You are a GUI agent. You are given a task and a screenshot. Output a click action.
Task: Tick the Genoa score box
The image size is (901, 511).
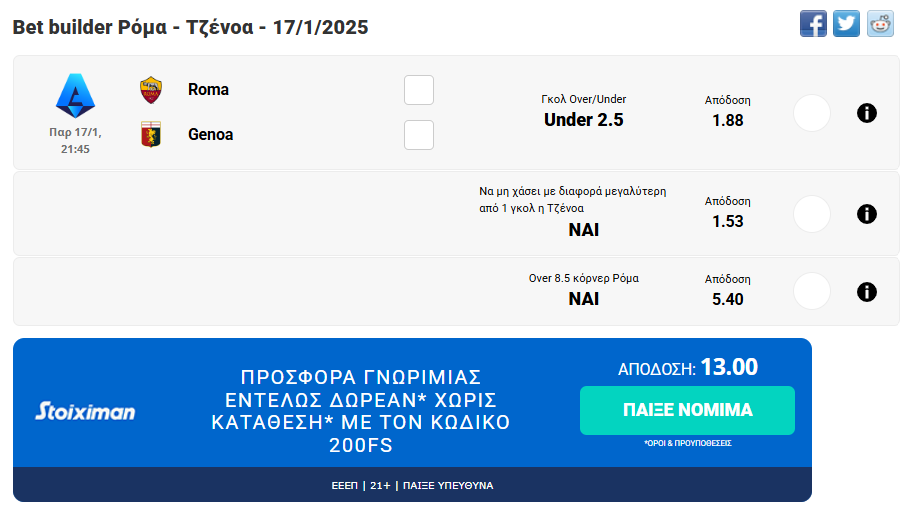click(x=419, y=134)
